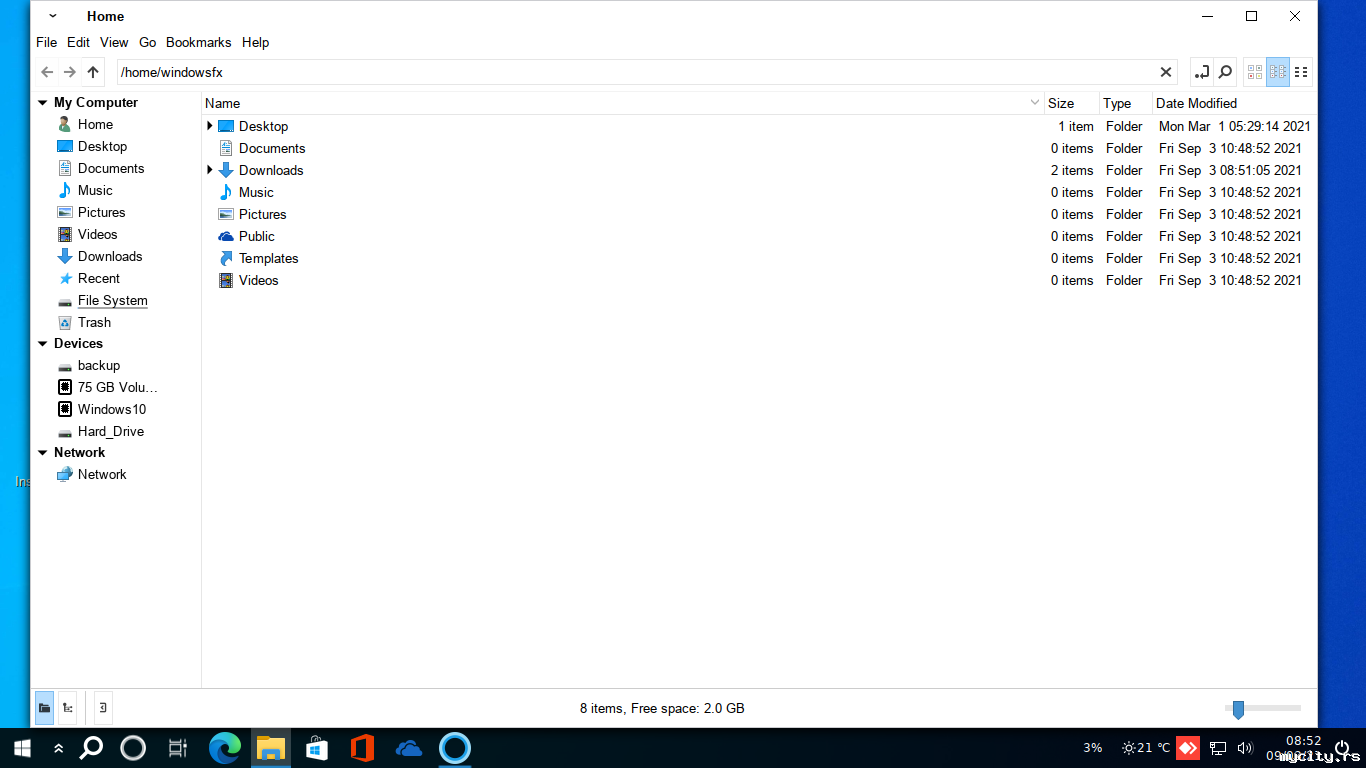This screenshot has height=768, width=1366.
Task: Open the file search tool
Action: (x=1225, y=72)
